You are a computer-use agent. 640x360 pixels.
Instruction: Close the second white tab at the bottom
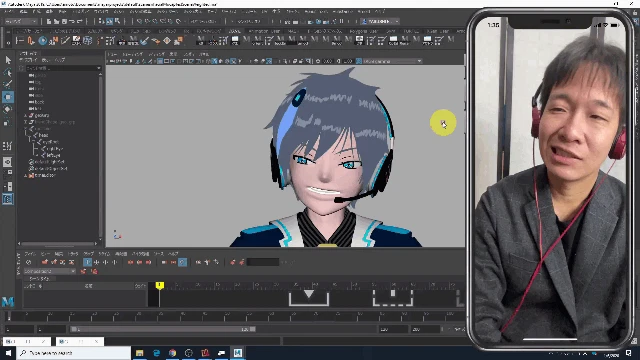pos(96,341)
